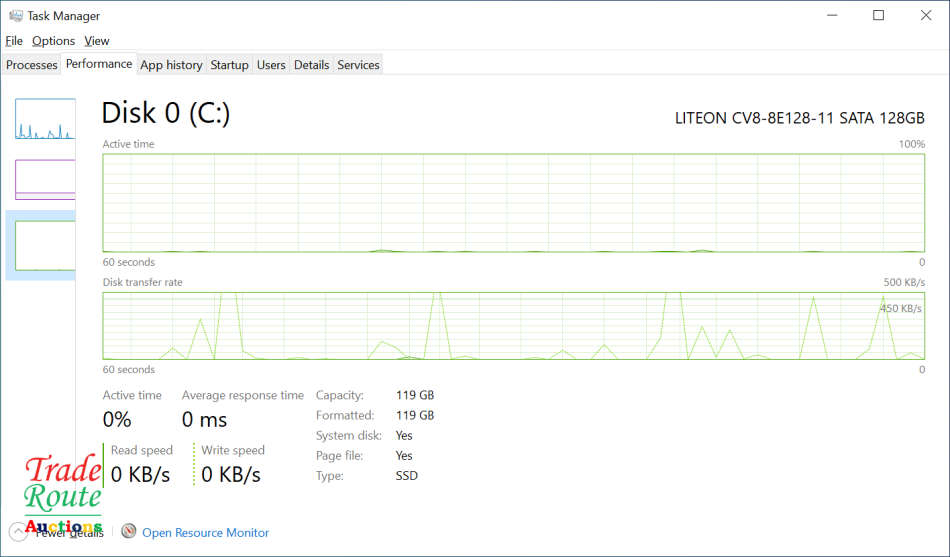Image resolution: width=950 pixels, height=557 pixels.
Task: Open the View menu
Action: point(97,41)
